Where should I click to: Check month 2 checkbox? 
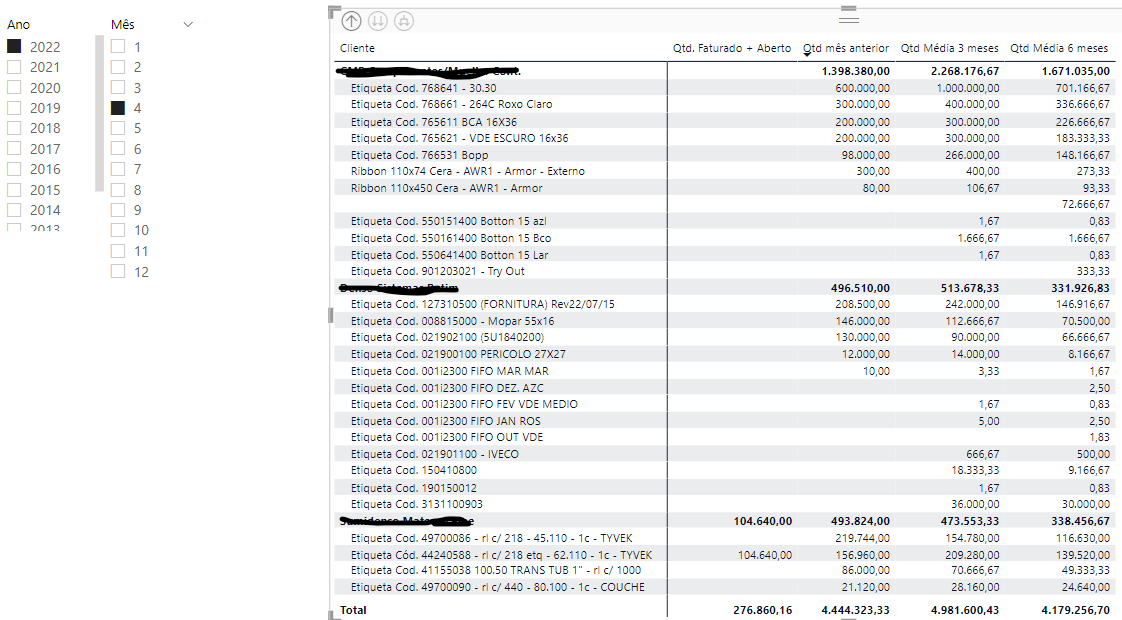[118, 67]
